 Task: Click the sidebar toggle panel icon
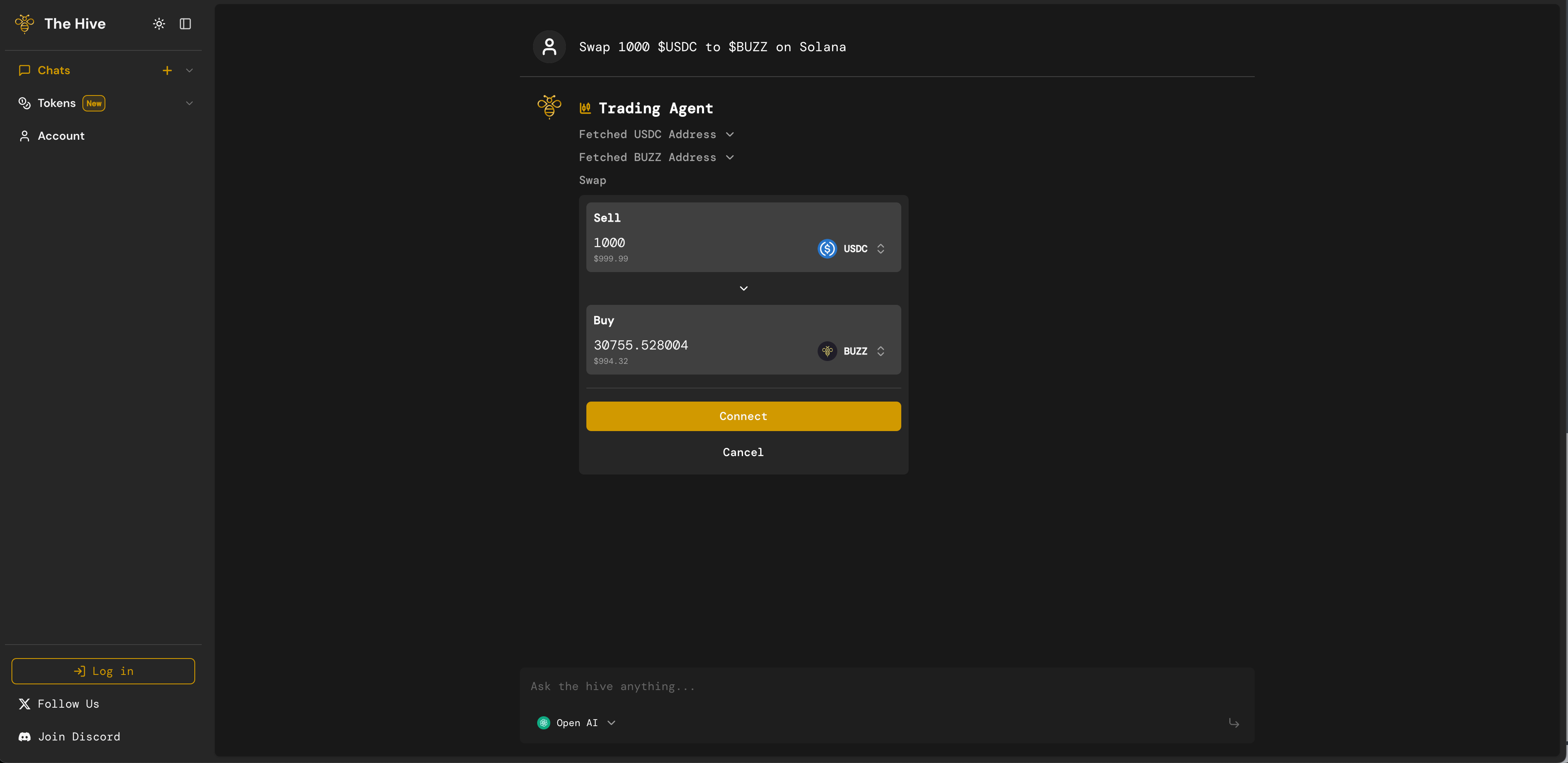[184, 23]
